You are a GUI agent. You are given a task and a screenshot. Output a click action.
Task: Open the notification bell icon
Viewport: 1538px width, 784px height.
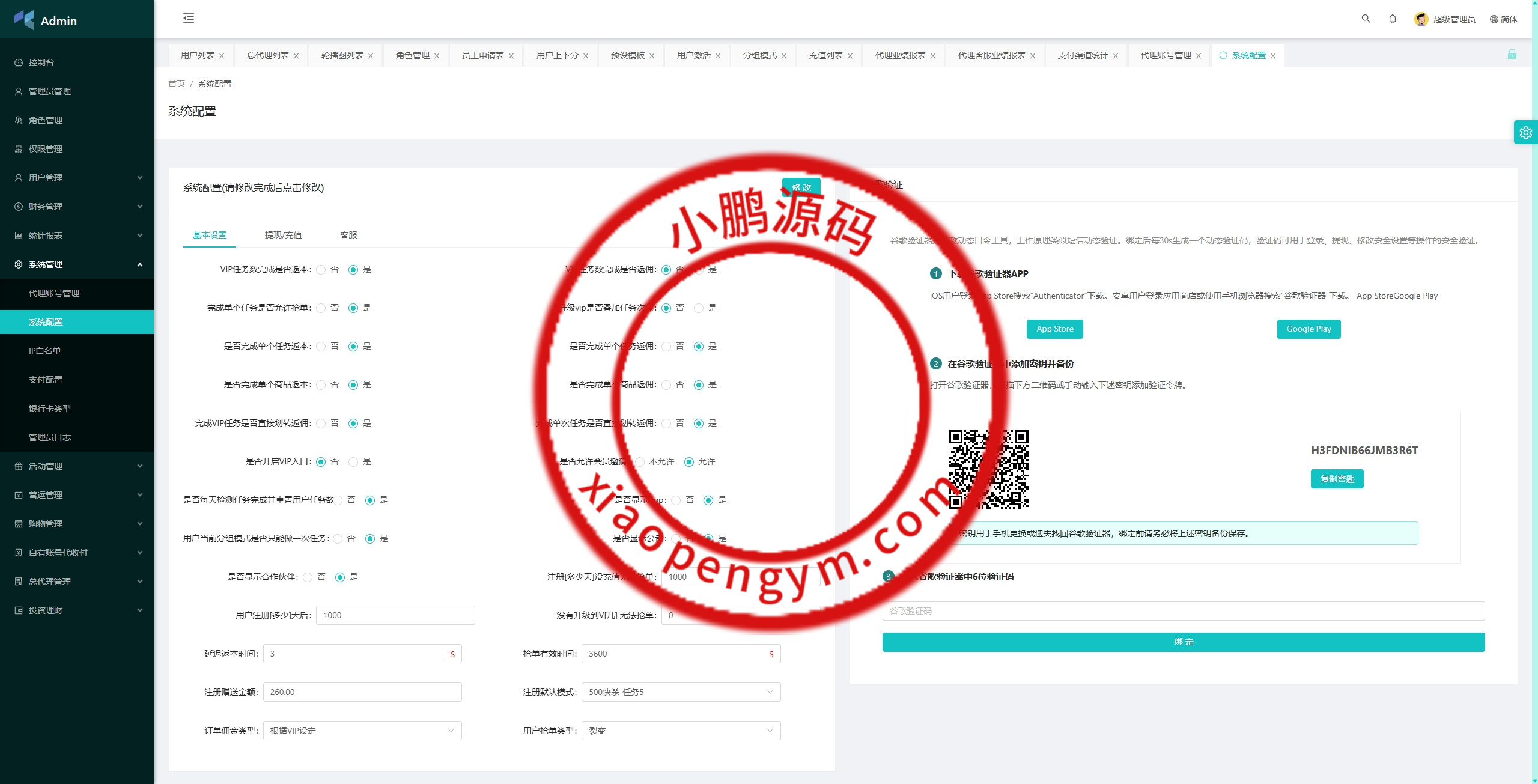pos(1392,19)
